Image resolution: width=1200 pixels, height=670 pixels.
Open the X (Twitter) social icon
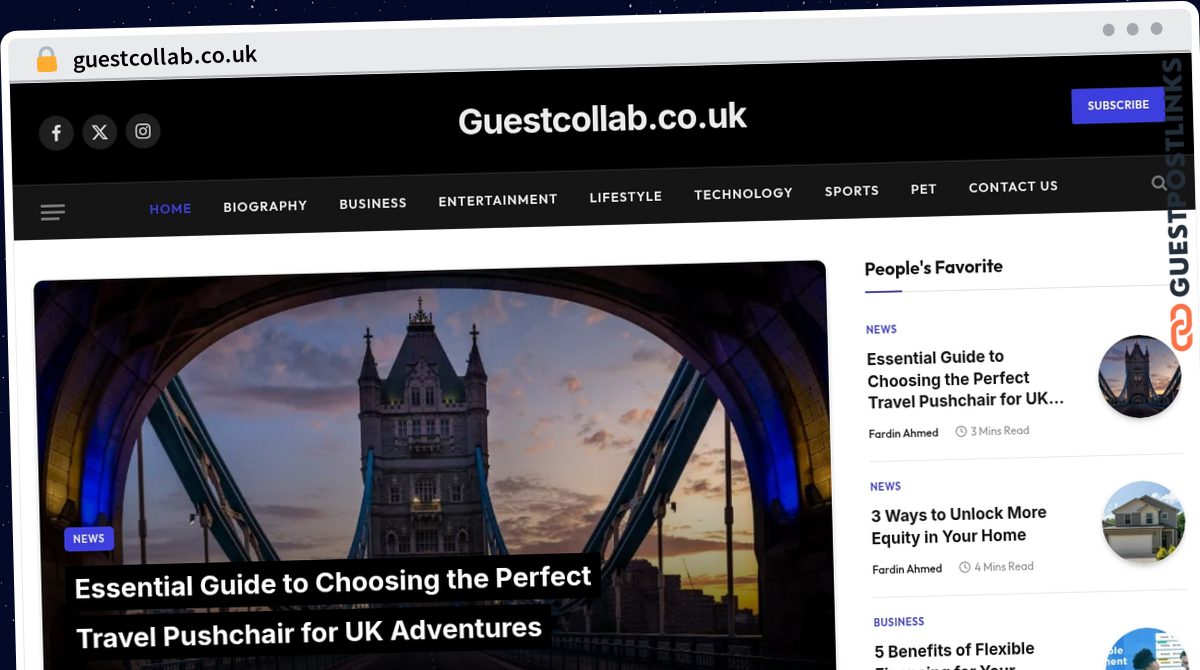(99, 131)
